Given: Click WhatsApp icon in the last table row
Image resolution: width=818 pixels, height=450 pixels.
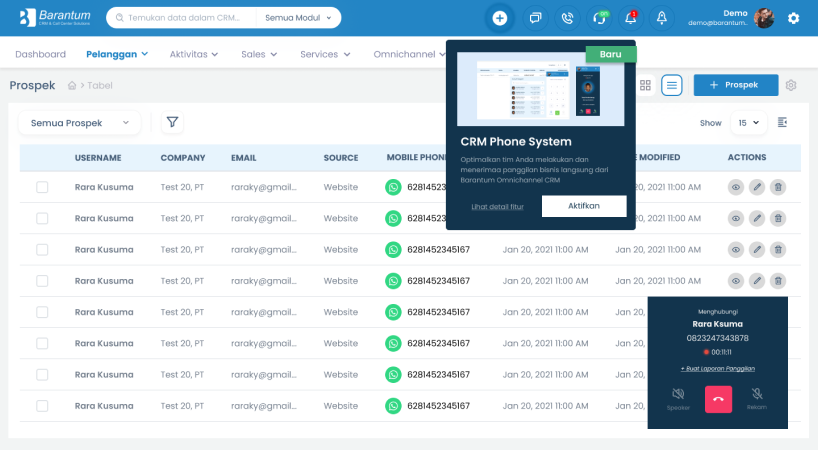Looking at the screenshot, I should click(393, 406).
